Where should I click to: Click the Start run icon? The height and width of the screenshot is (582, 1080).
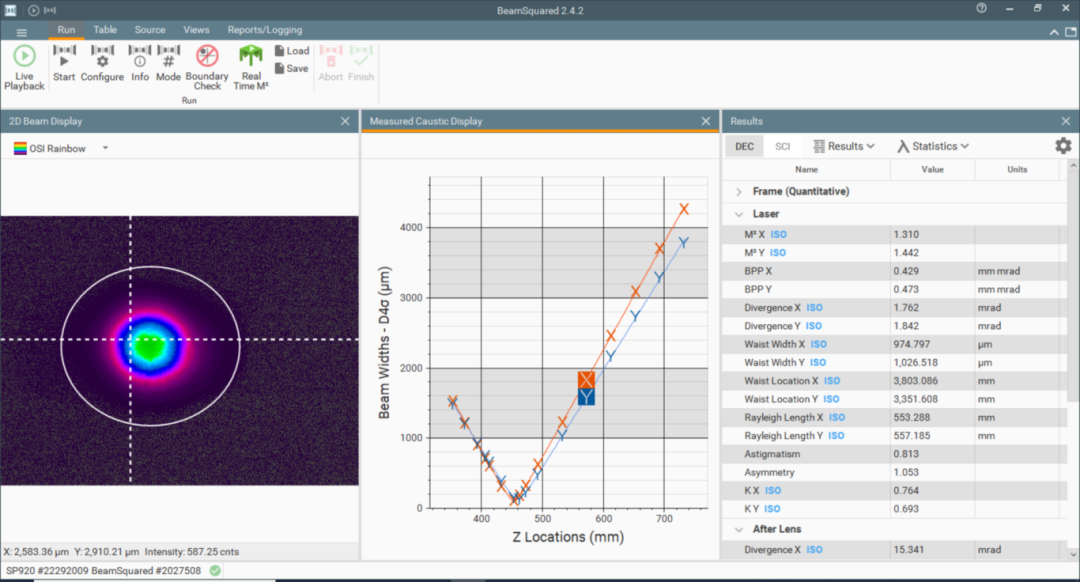pos(64,63)
